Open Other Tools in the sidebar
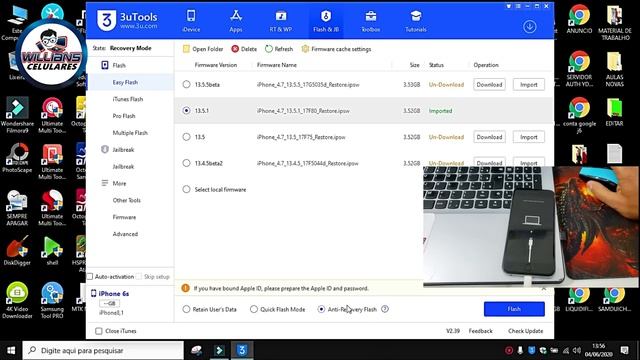 127,200
